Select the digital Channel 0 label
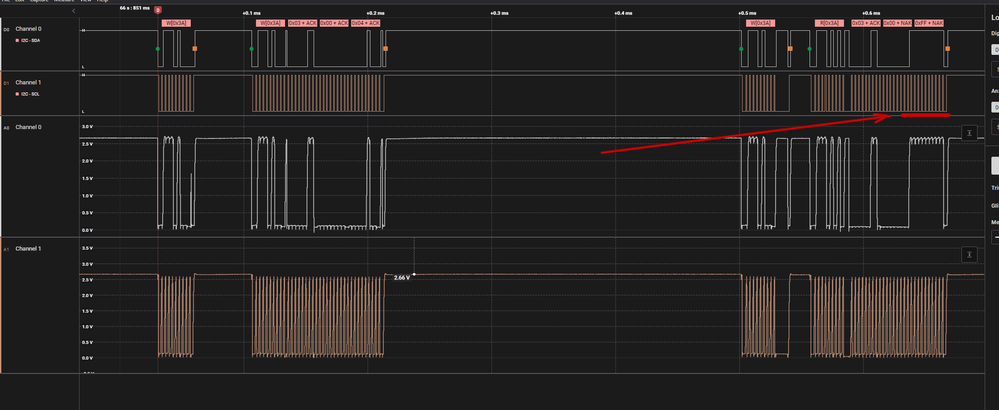The width and height of the screenshot is (999, 410). 28,29
